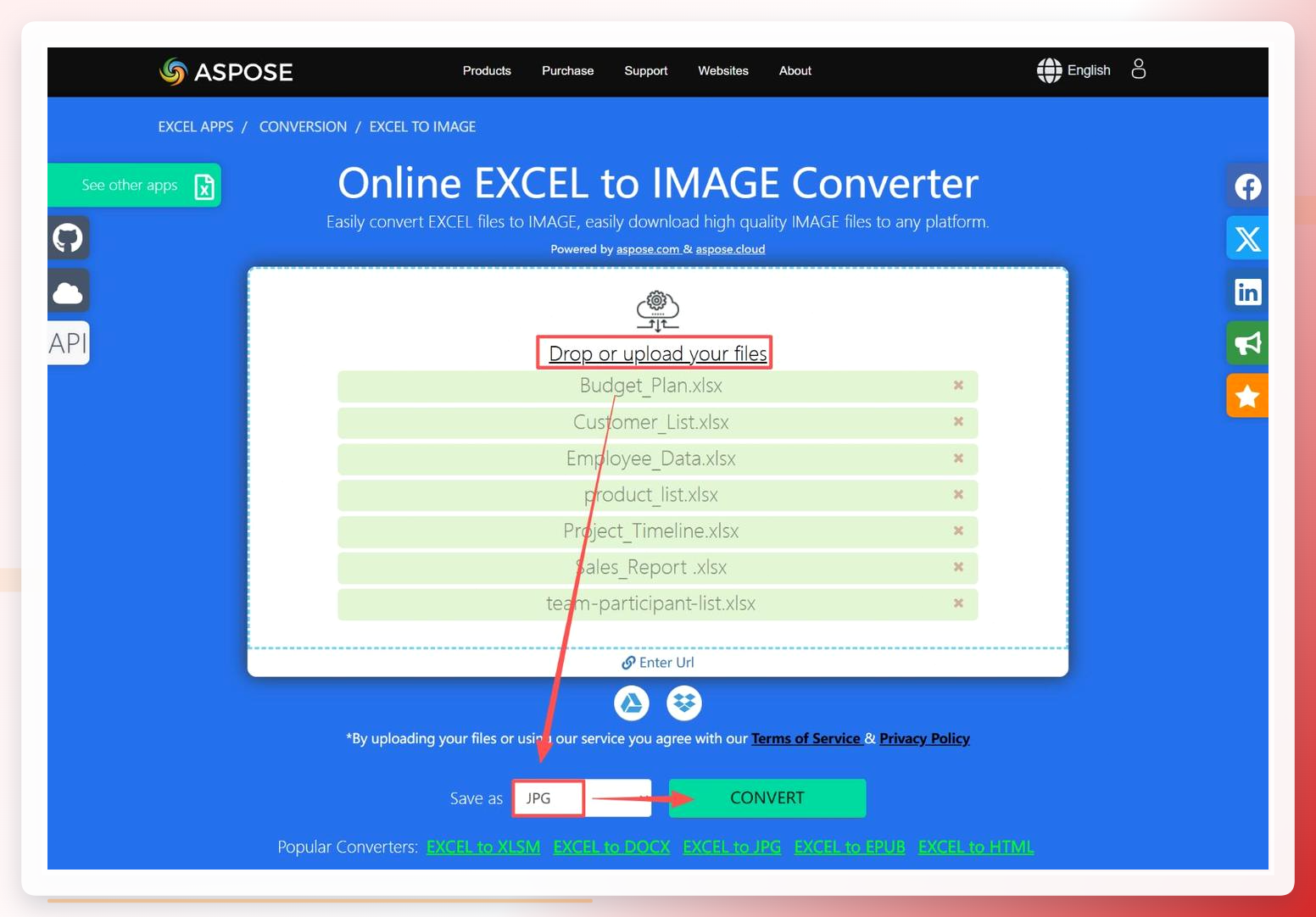
Task: Open the GitHub sidebar icon
Action: 69,238
